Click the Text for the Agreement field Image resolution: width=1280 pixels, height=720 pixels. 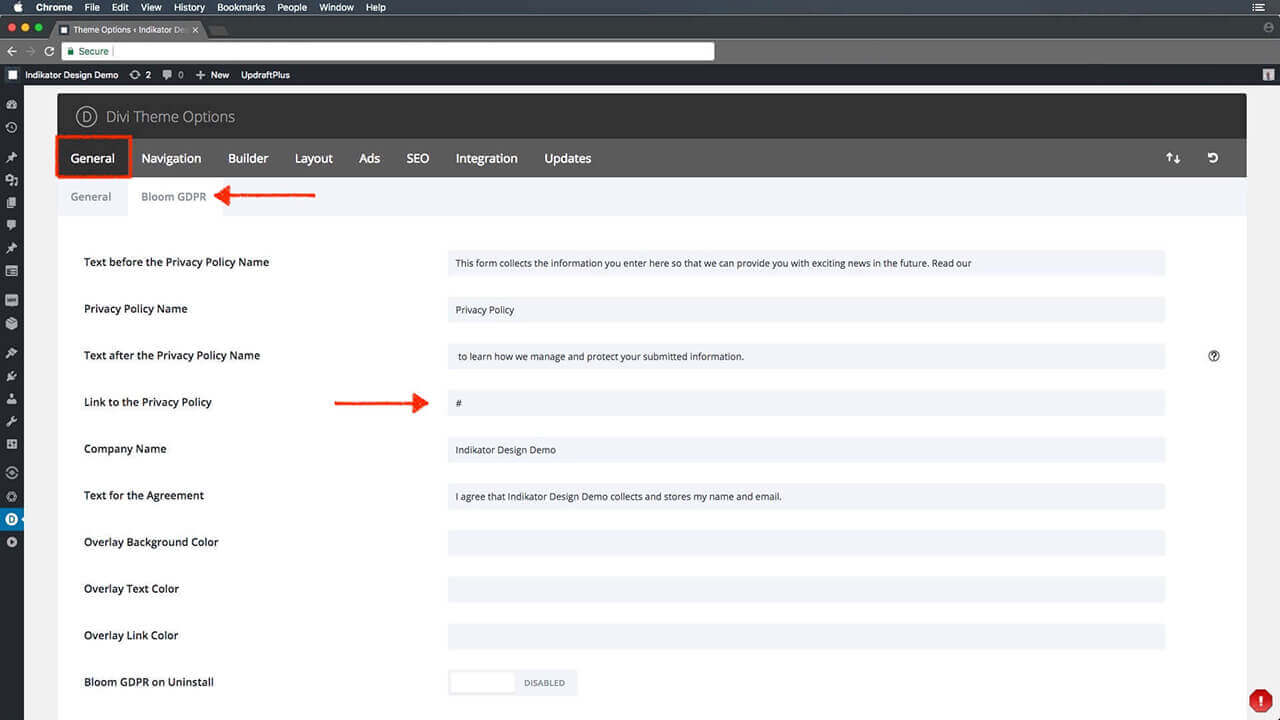(807, 496)
